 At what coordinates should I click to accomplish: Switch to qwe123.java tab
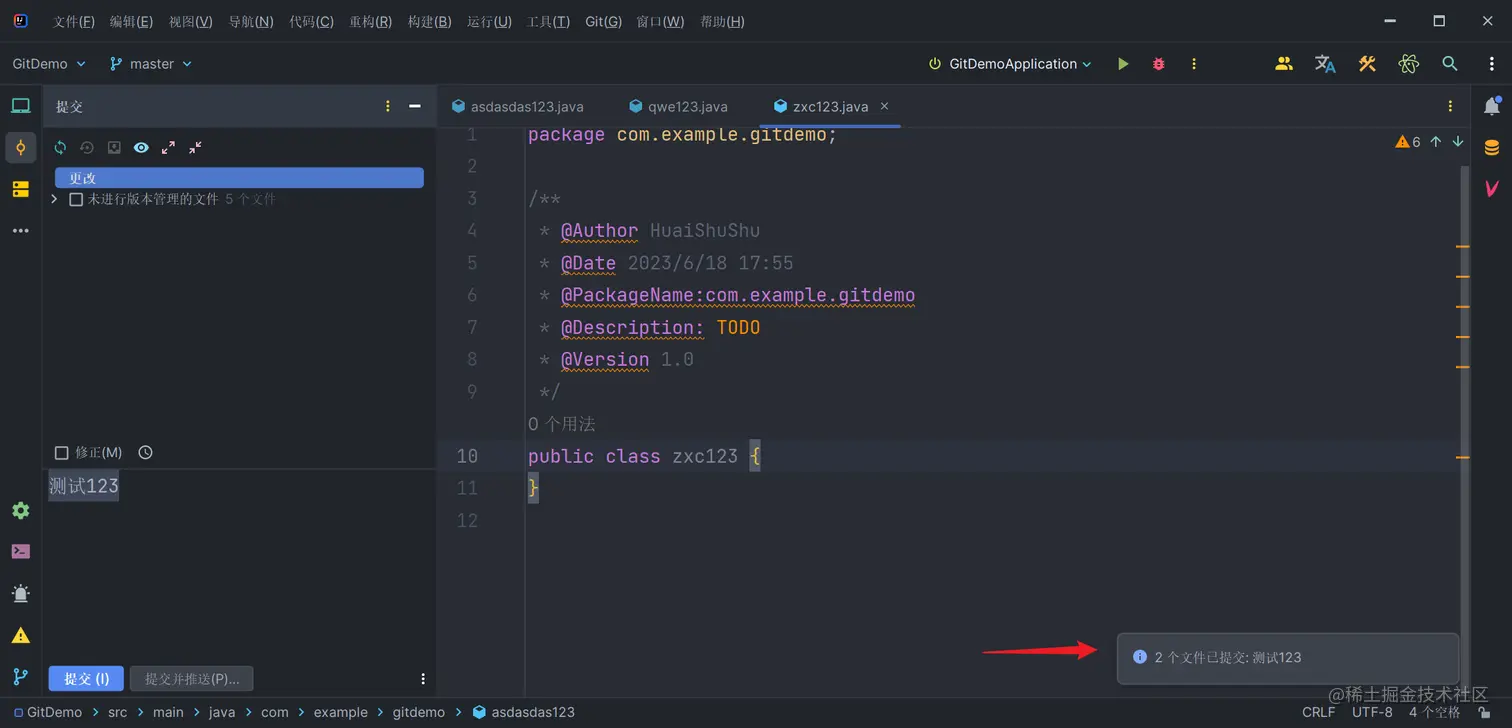pos(678,106)
